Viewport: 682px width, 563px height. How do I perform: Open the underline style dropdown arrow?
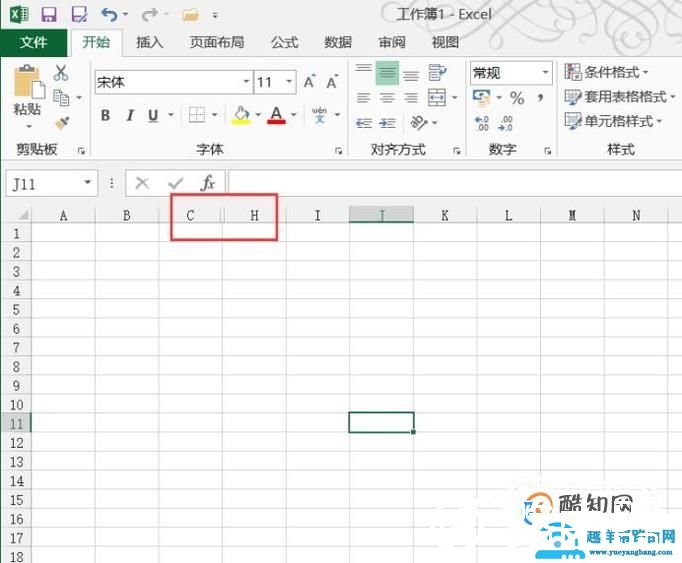click(171, 115)
